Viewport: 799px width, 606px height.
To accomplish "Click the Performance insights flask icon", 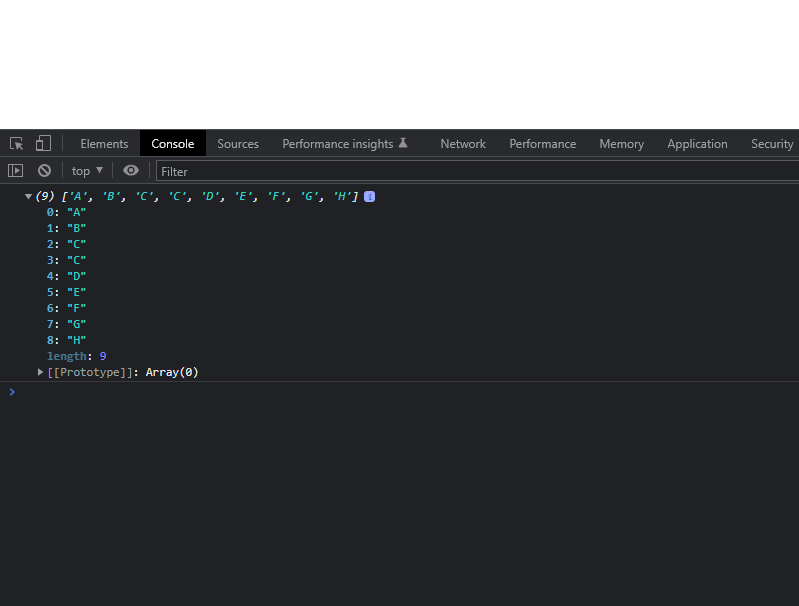I will click(x=403, y=143).
